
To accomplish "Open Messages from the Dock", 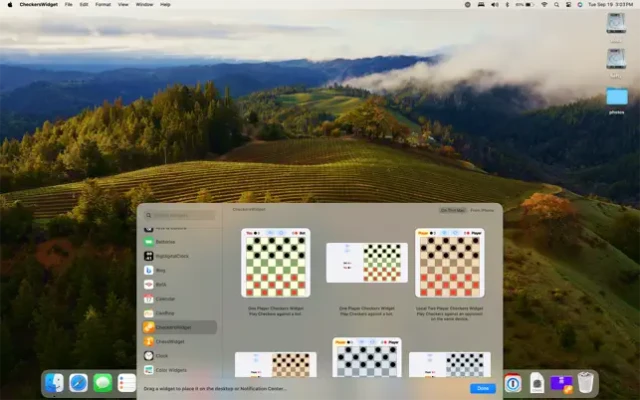I will 102,383.
